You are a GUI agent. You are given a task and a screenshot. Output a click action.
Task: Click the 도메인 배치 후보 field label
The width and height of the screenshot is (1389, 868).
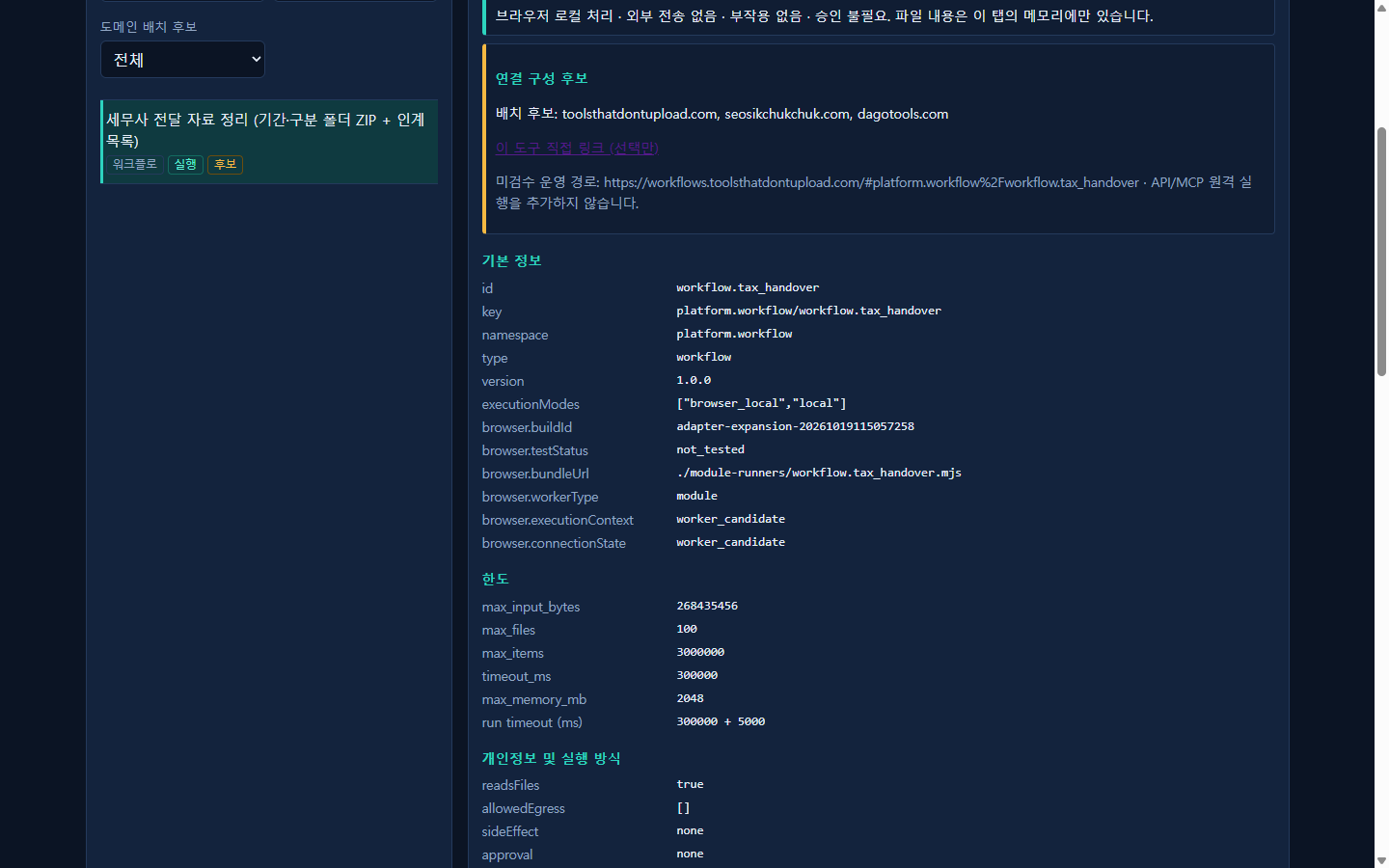click(149, 27)
